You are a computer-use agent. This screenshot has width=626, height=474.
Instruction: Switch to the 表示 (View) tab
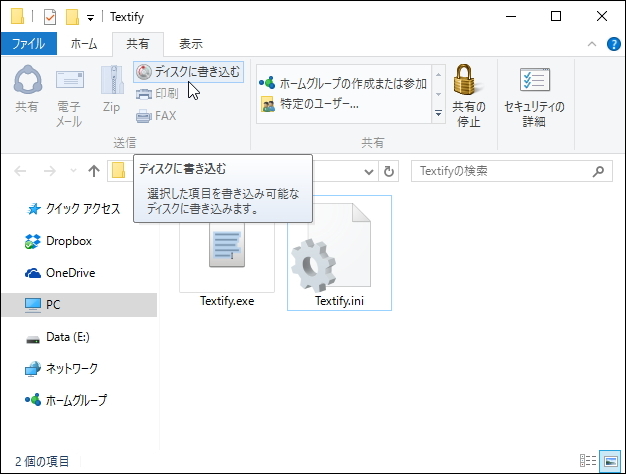pyautogui.click(x=190, y=44)
